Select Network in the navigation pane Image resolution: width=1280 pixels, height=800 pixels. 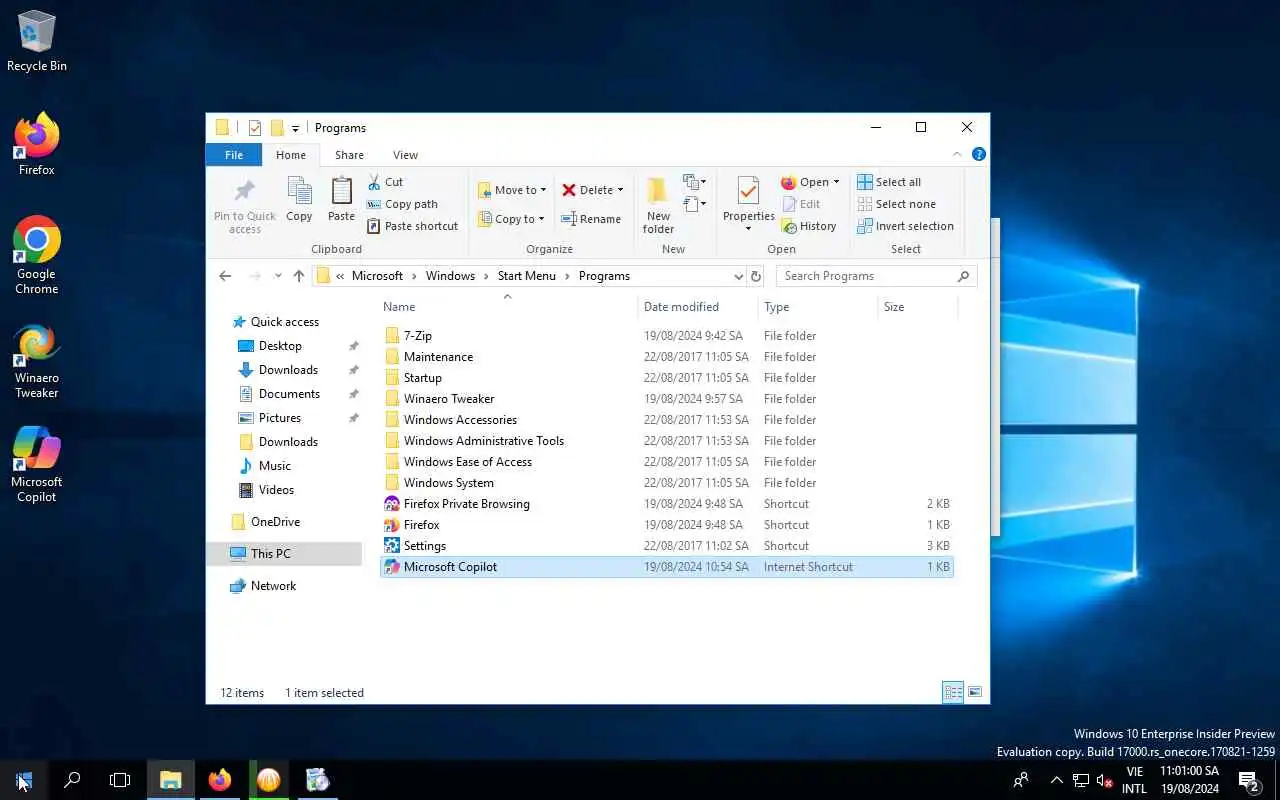(273, 586)
